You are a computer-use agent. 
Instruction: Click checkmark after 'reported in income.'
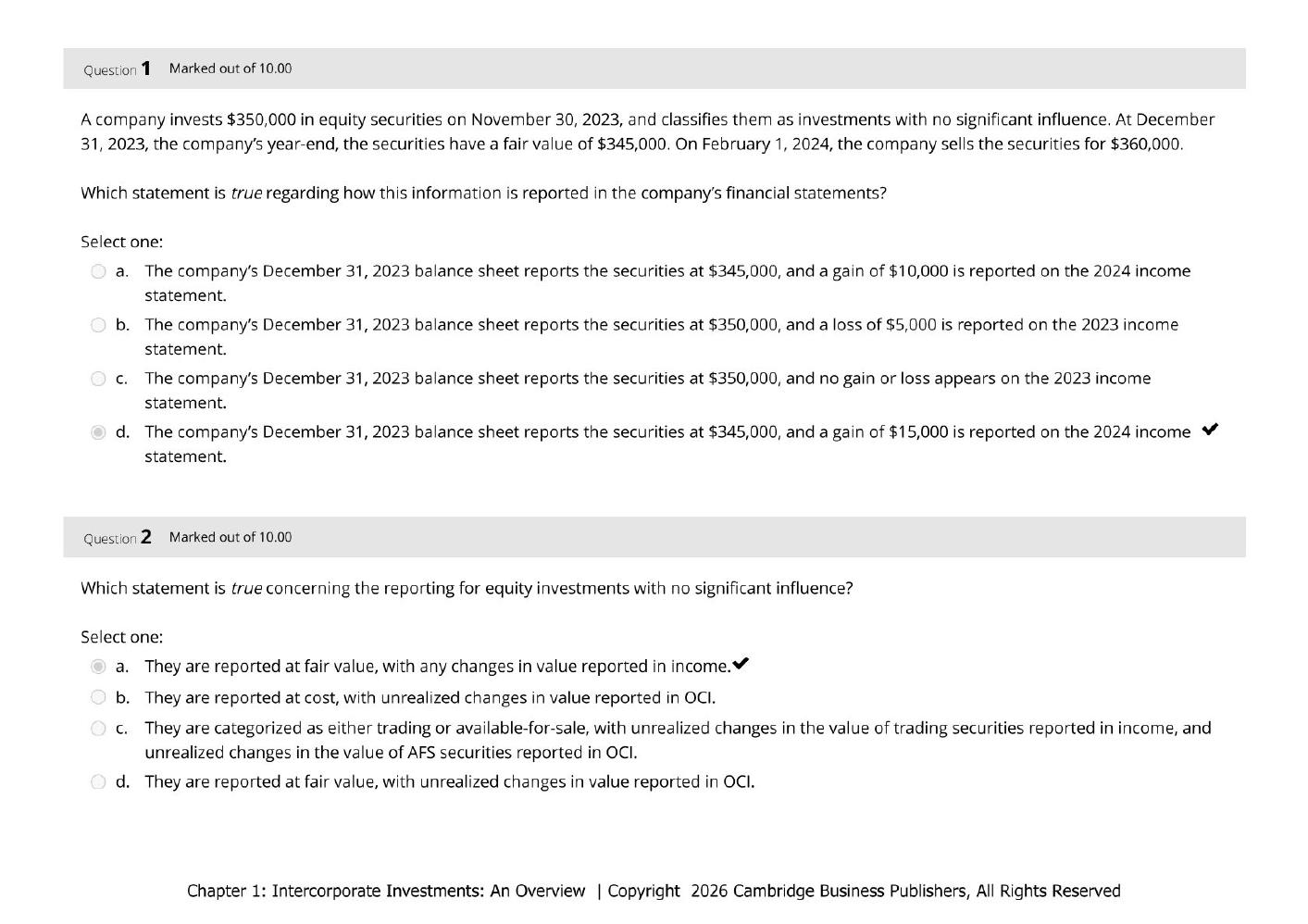click(741, 664)
